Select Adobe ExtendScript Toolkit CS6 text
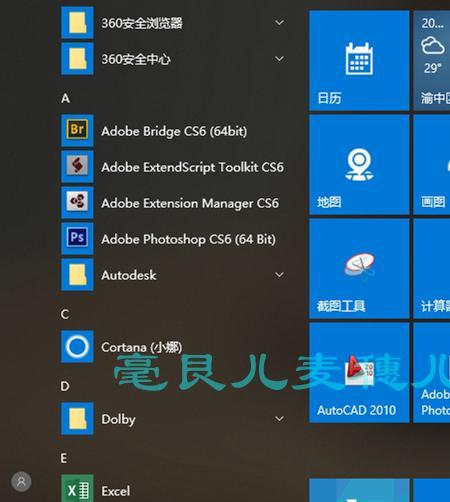Screen dimensions: 450x502 click(x=192, y=167)
